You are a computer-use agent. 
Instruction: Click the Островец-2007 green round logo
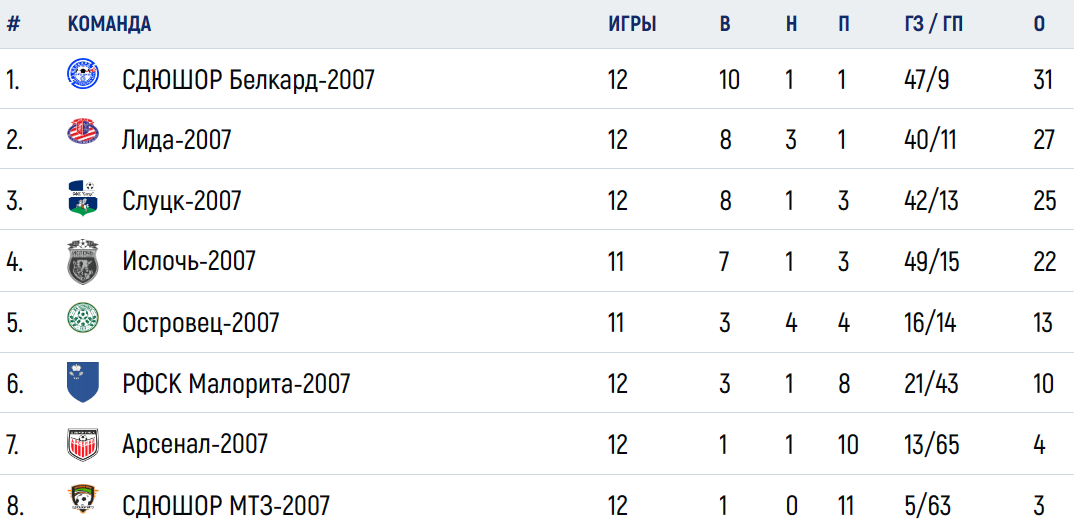(x=83, y=319)
